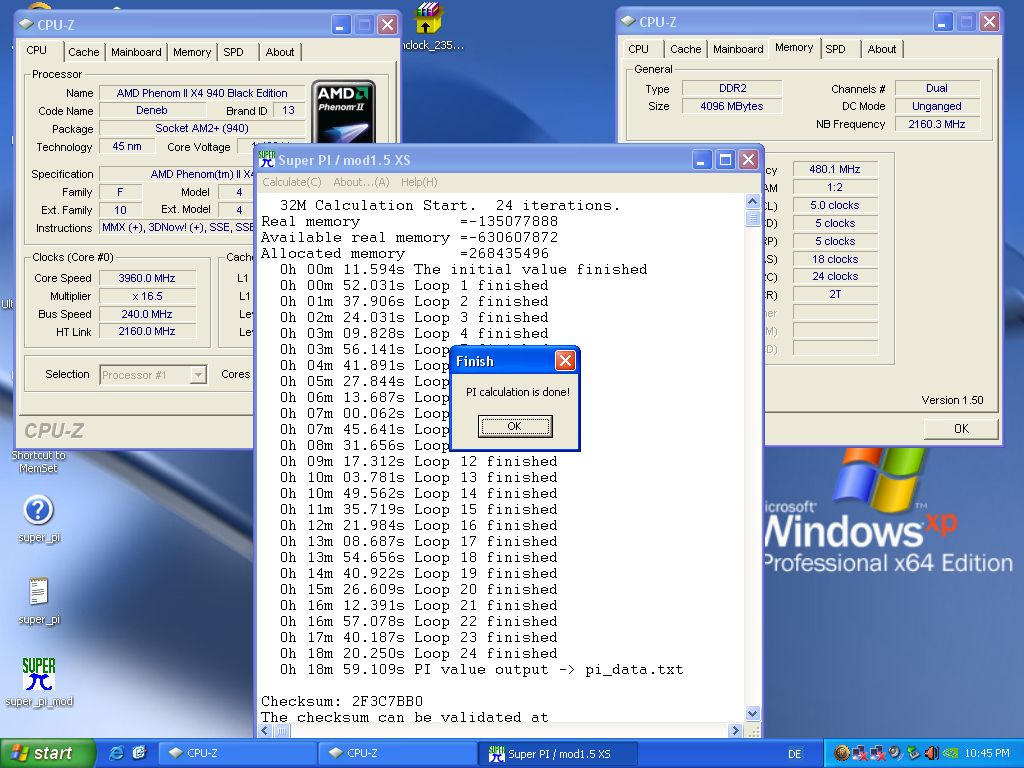Viewport: 1024px width, 768px height.
Task: Launch Internet Explorer from the quick launch bar
Action: (117, 753)
